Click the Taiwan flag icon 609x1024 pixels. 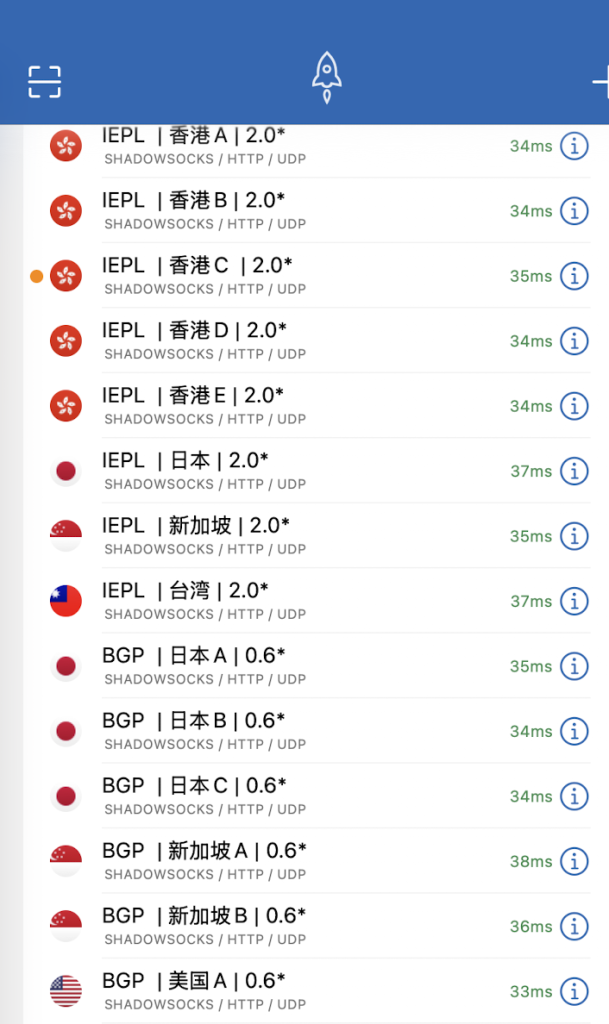coord(66,601)
